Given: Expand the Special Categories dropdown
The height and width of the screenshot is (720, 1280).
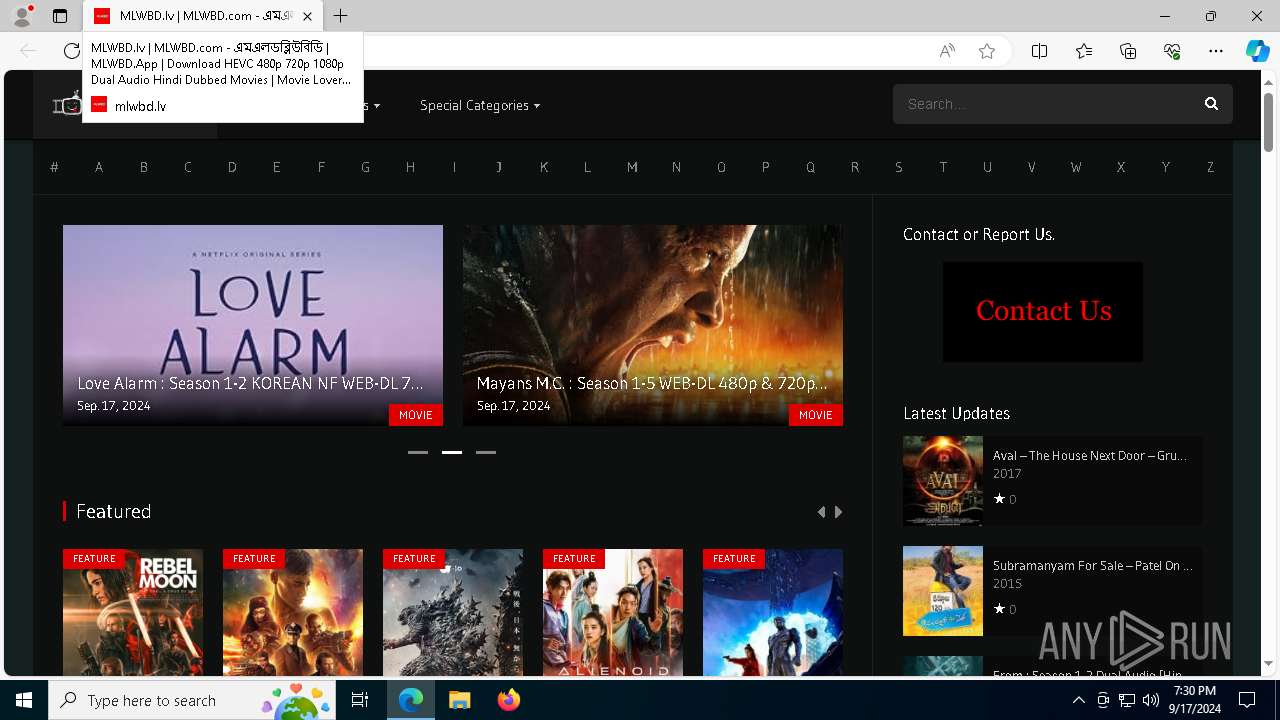Looking at the screenshot, I should click(480, 105).
